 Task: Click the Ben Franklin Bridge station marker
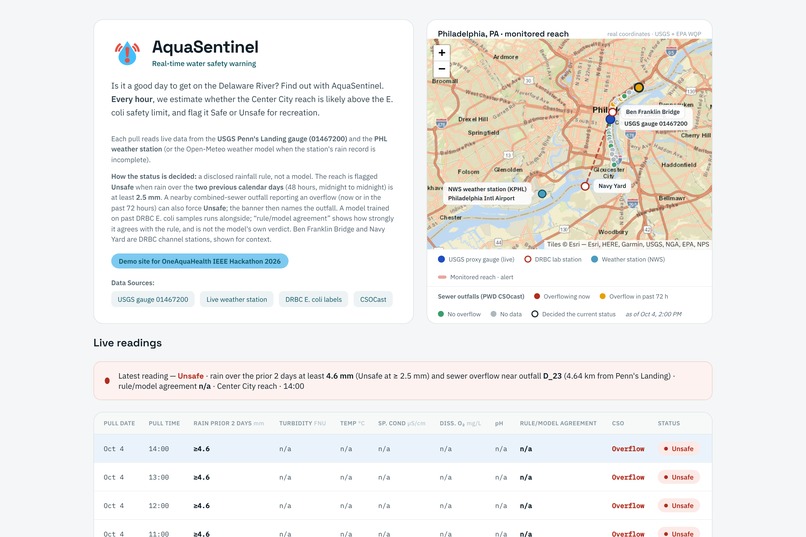click(x=612, y=112)
